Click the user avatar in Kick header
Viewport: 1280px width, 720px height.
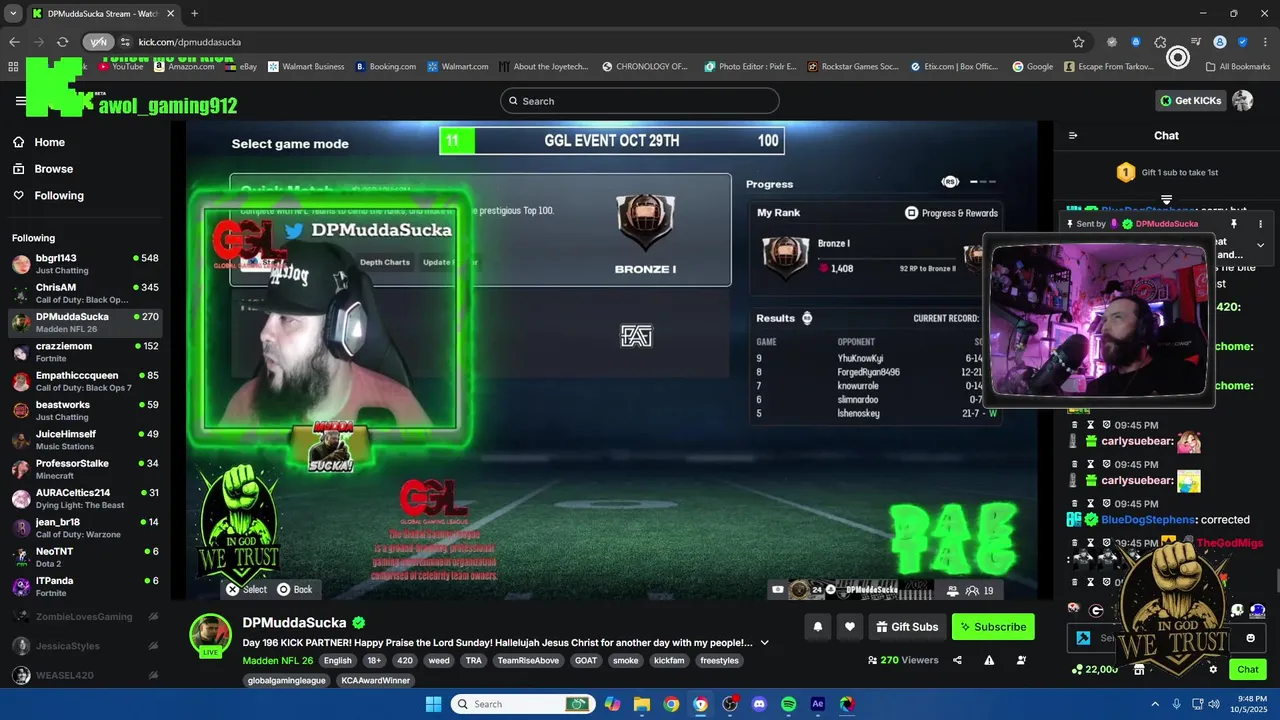(x=1242, y=100)
